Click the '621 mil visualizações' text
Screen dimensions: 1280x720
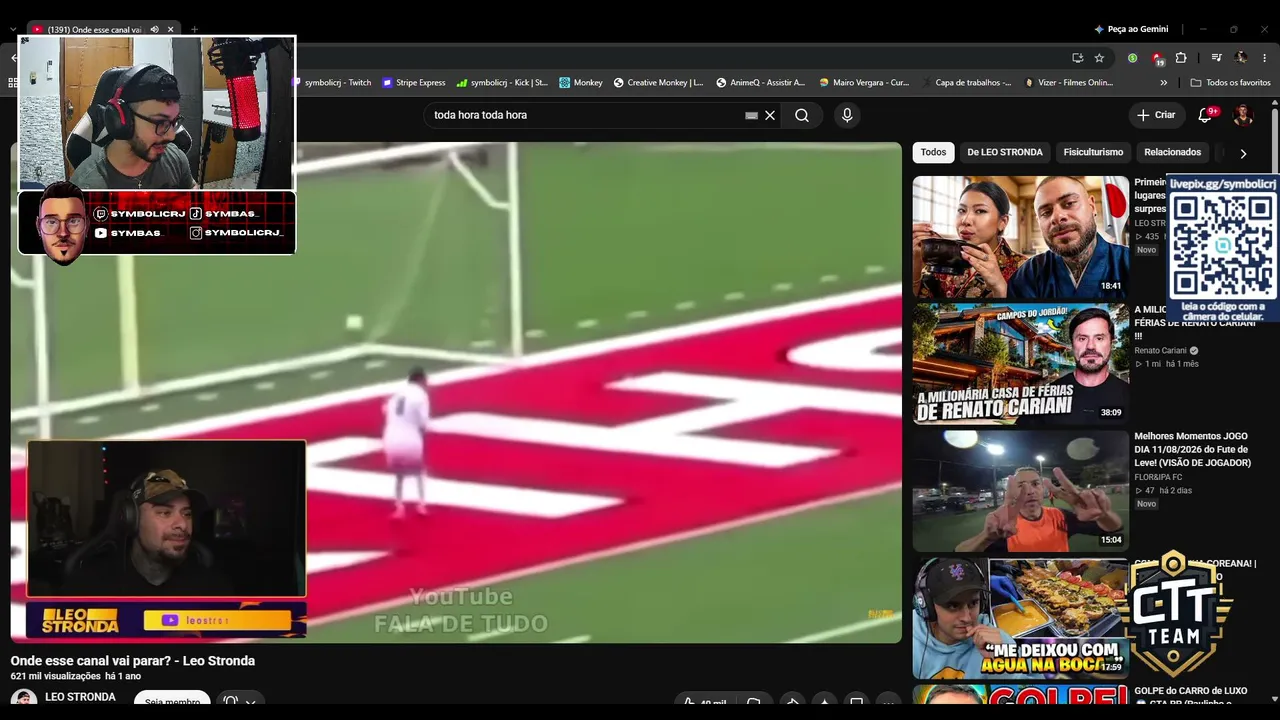coord(56,677)
